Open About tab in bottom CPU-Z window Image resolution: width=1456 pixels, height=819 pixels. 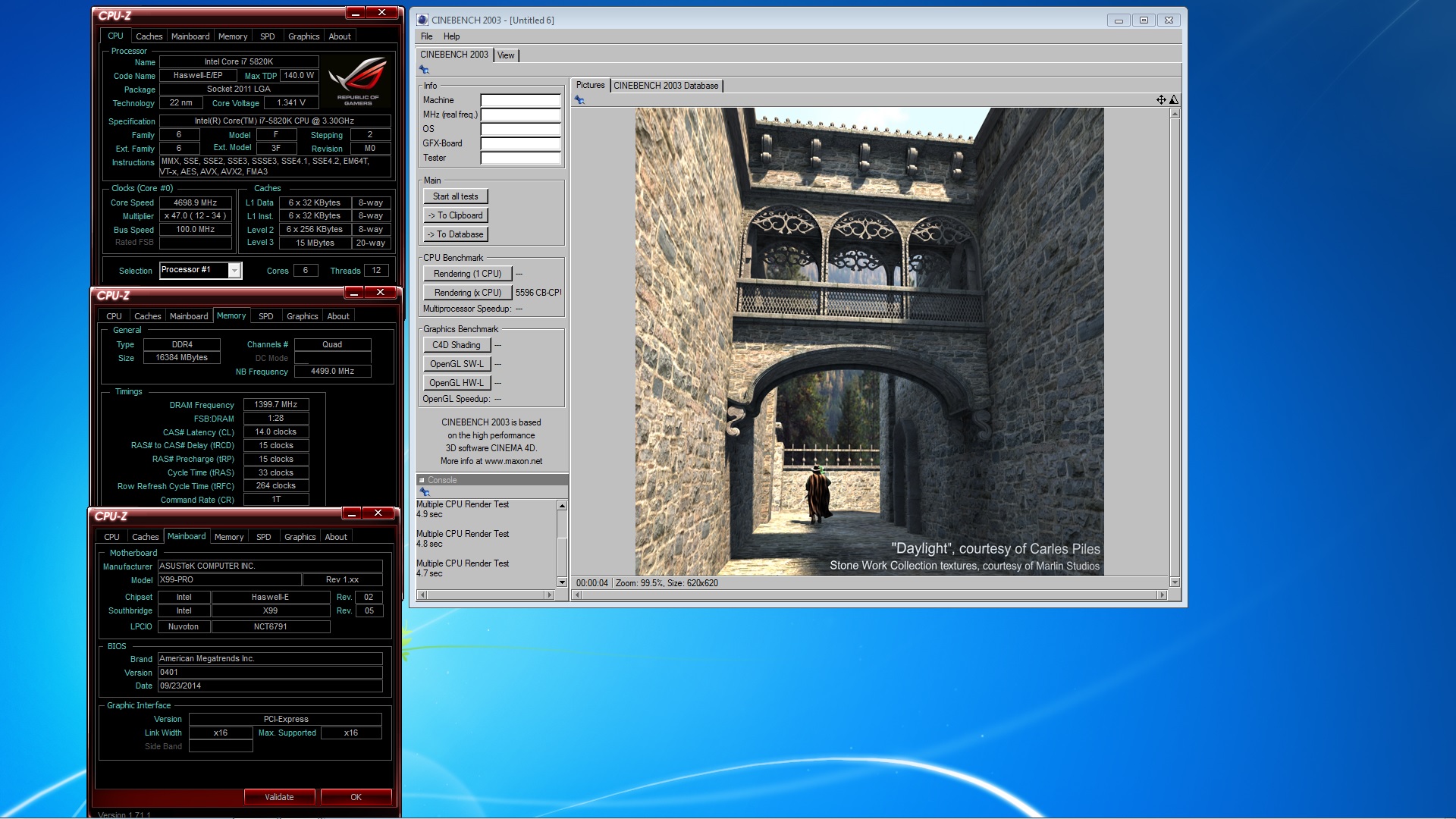336,537
